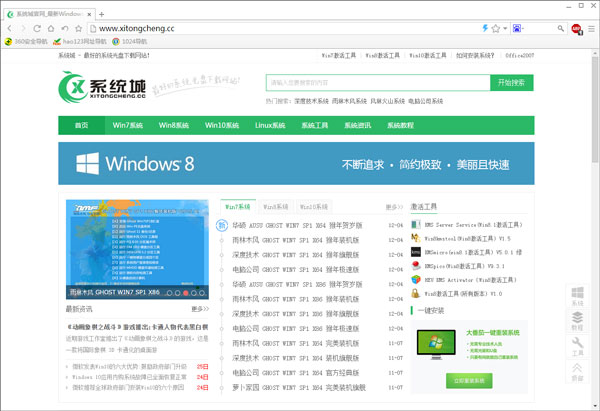Open the red ABP ad-blocker extension icon

click(x=576, y=29)
